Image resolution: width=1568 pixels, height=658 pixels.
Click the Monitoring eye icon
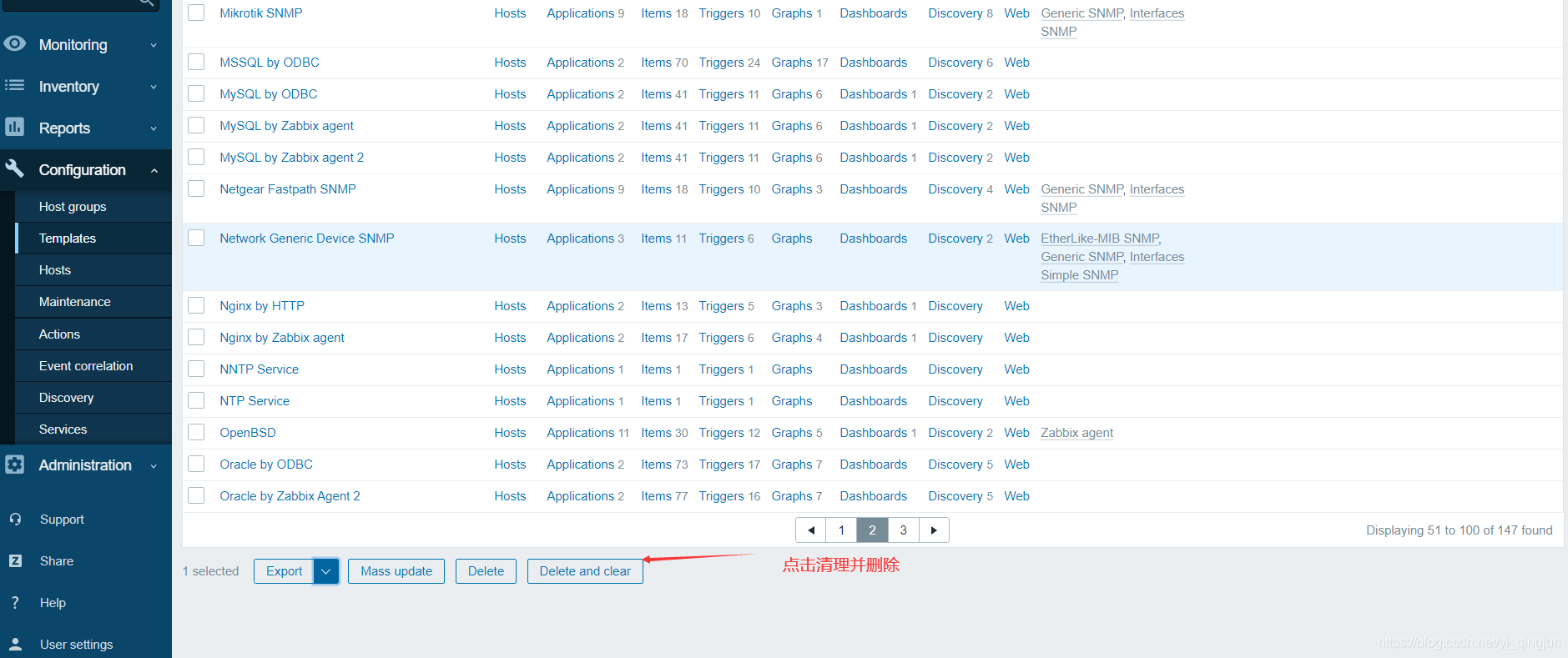click(x=15, y=43)
